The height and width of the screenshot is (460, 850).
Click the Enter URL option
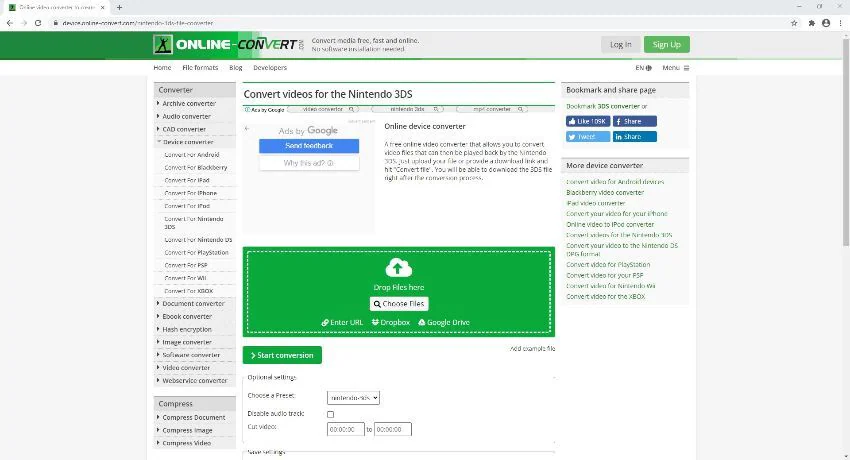pyautogui.click(x=342, y=322)
